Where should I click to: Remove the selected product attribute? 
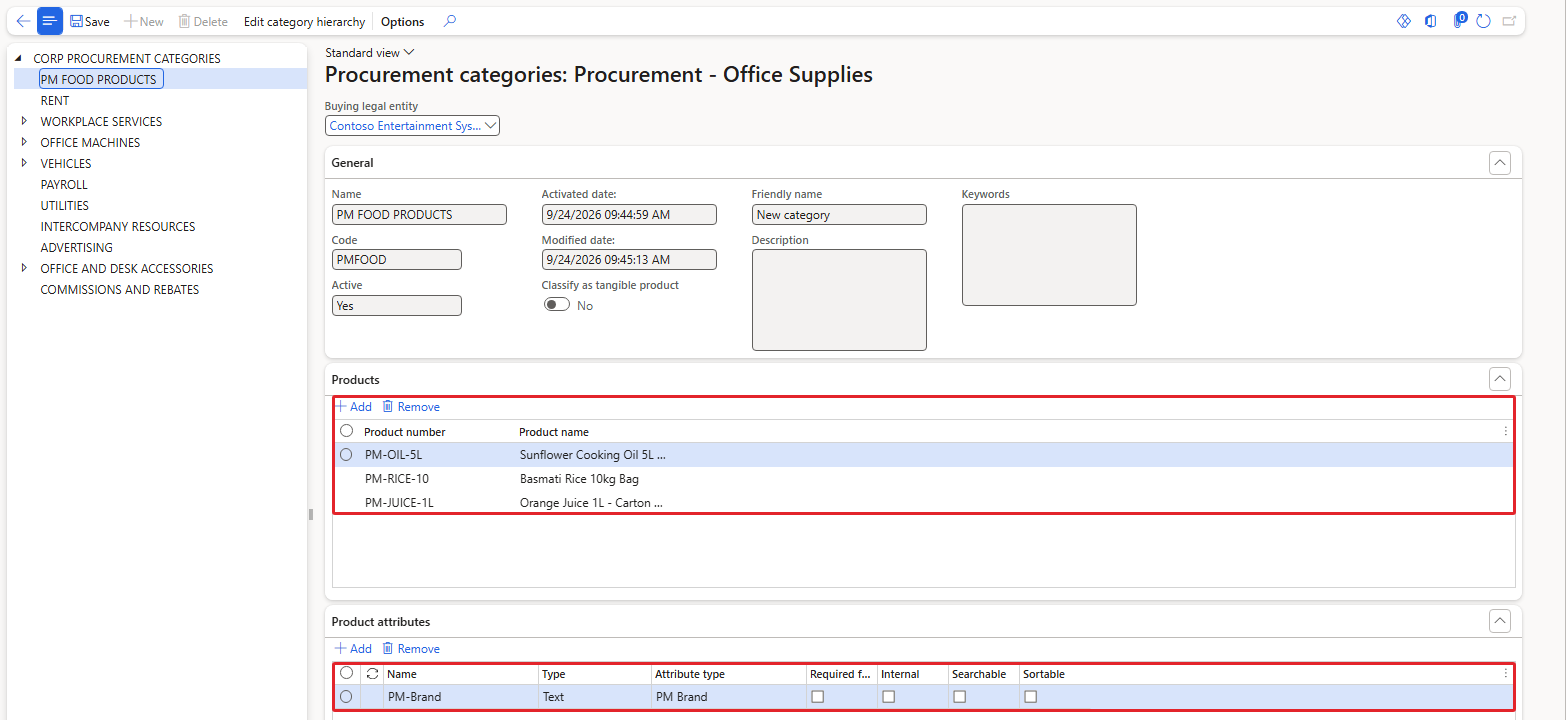[411, 649]
